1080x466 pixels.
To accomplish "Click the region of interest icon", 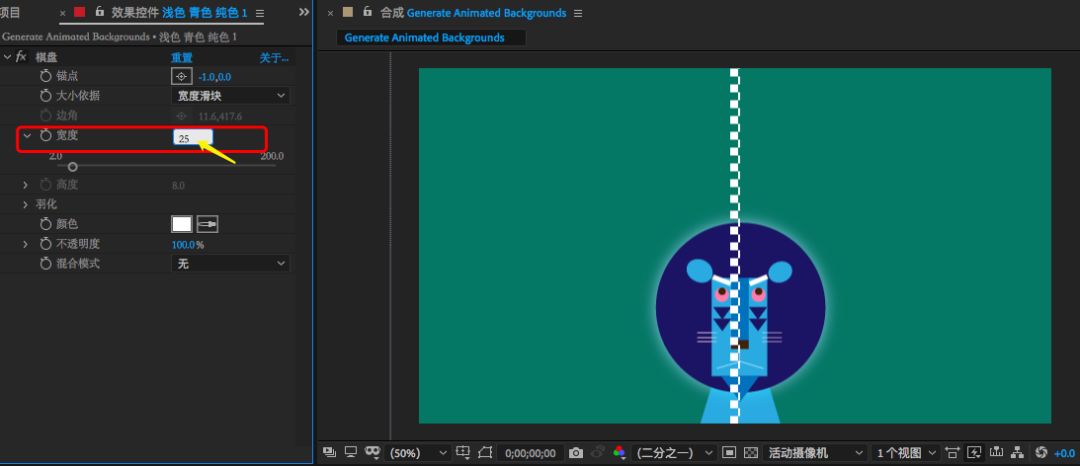I will (x=485, y=453).
